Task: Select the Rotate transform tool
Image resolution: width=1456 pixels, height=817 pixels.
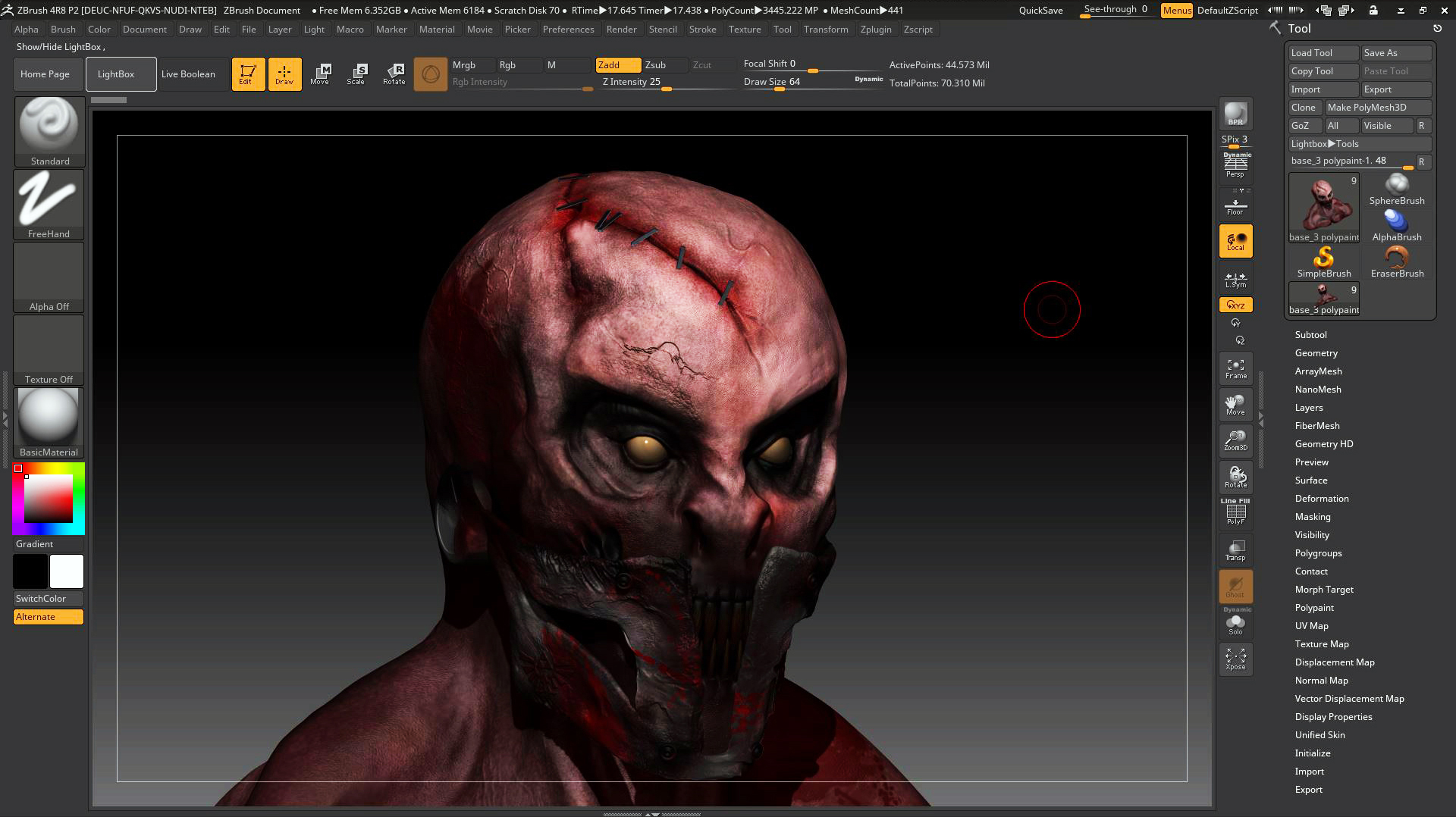Action: [394, 74]
